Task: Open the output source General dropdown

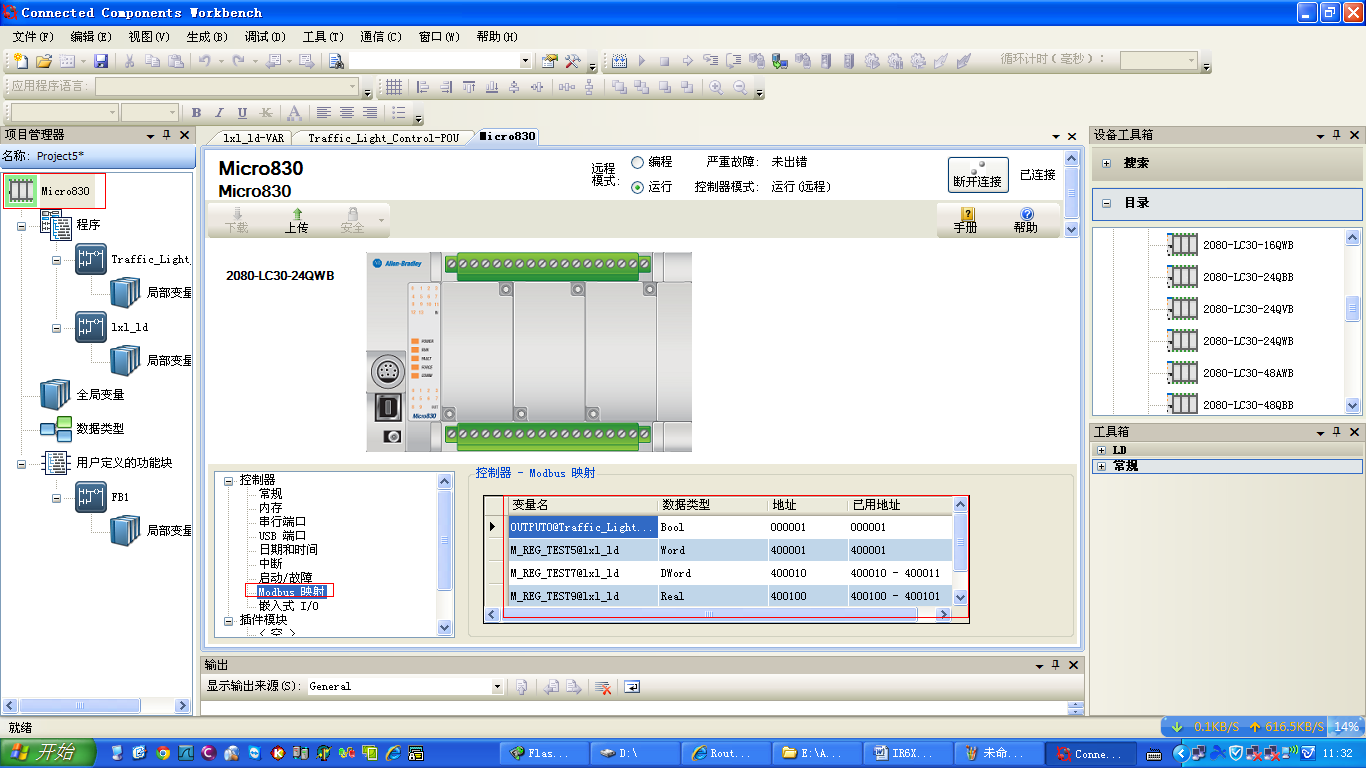Action: 497,687
